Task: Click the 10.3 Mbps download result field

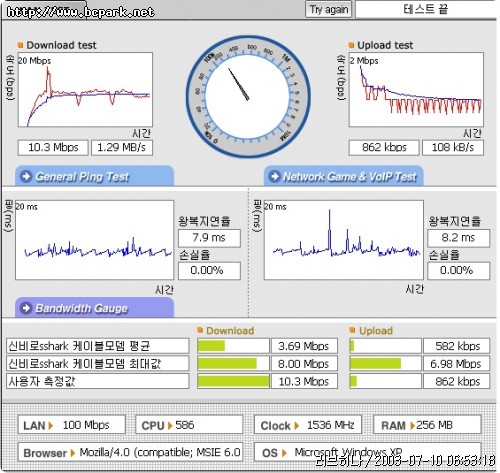Action: click(53, 148)
